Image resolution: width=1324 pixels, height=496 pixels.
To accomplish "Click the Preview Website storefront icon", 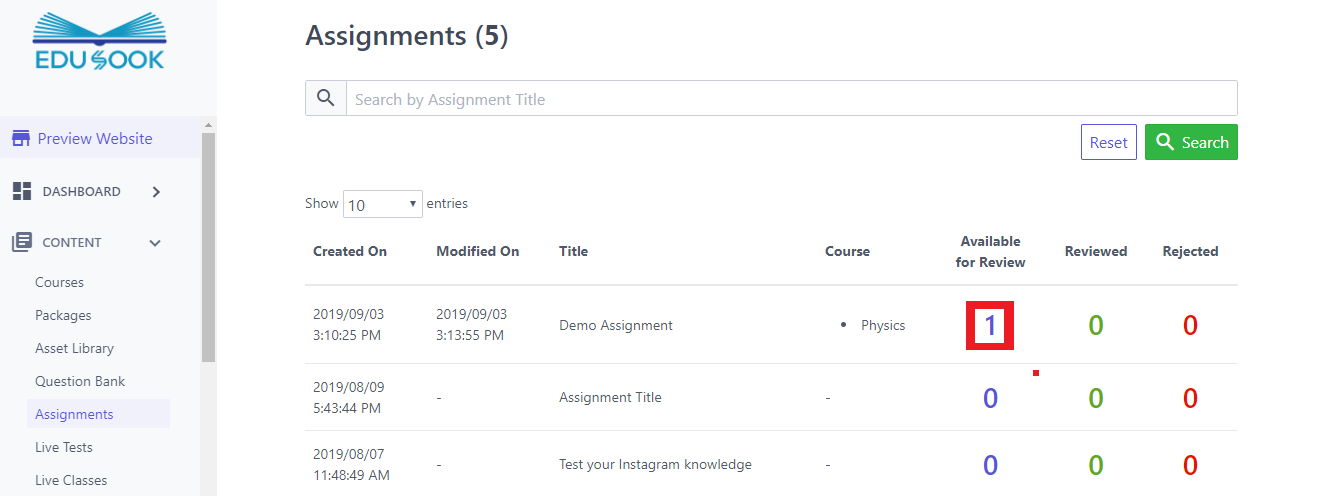I will click(21, 139).
